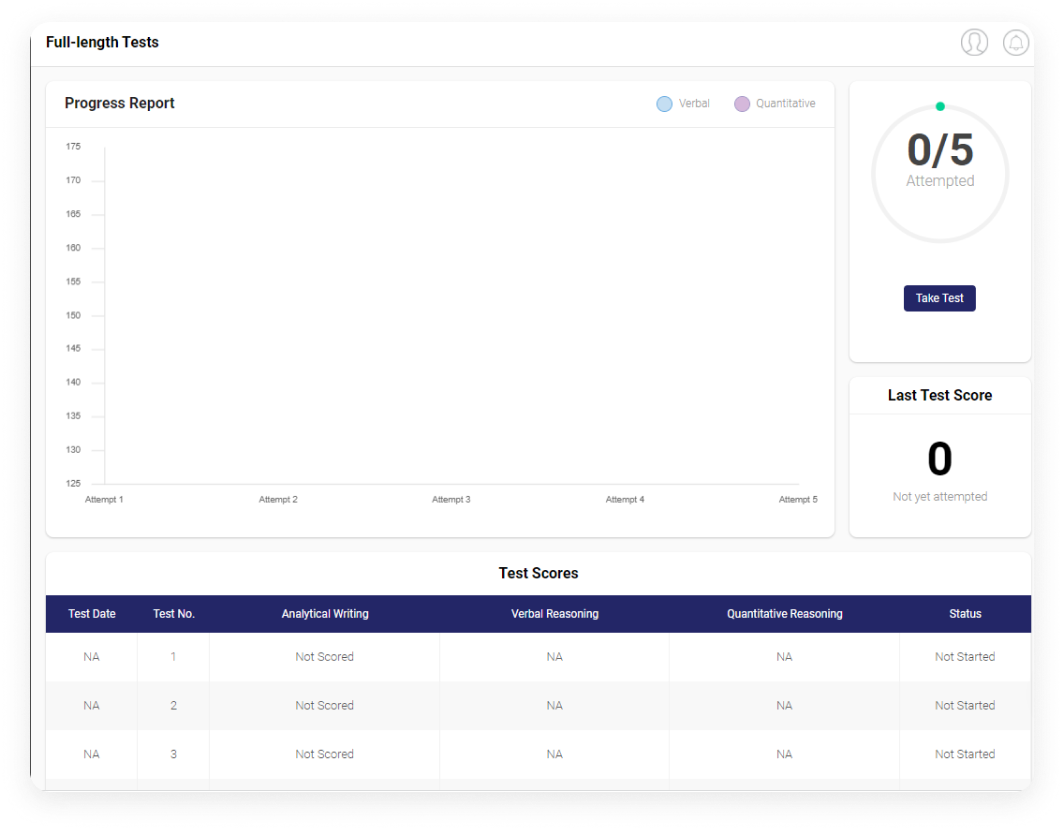1064x830 pixels.
Task: Sort by the Status column header
Action: click(x=964, y=614)
